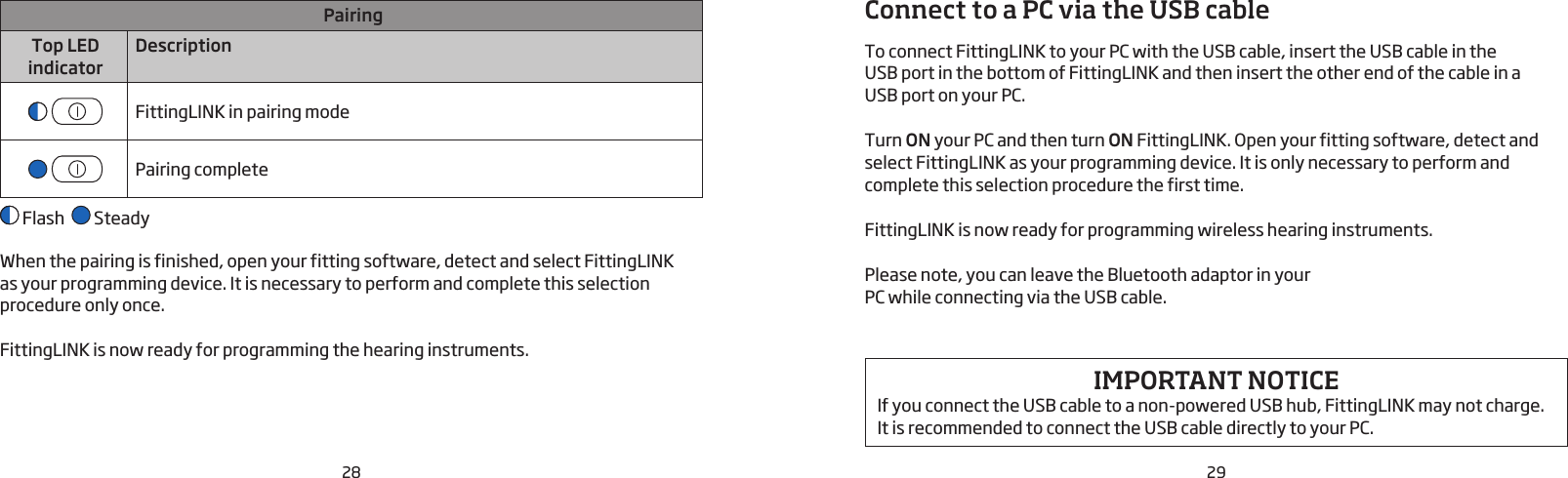1568x478 pixels.
Task: Click the Flash legend label text
Action: [43, 219]
